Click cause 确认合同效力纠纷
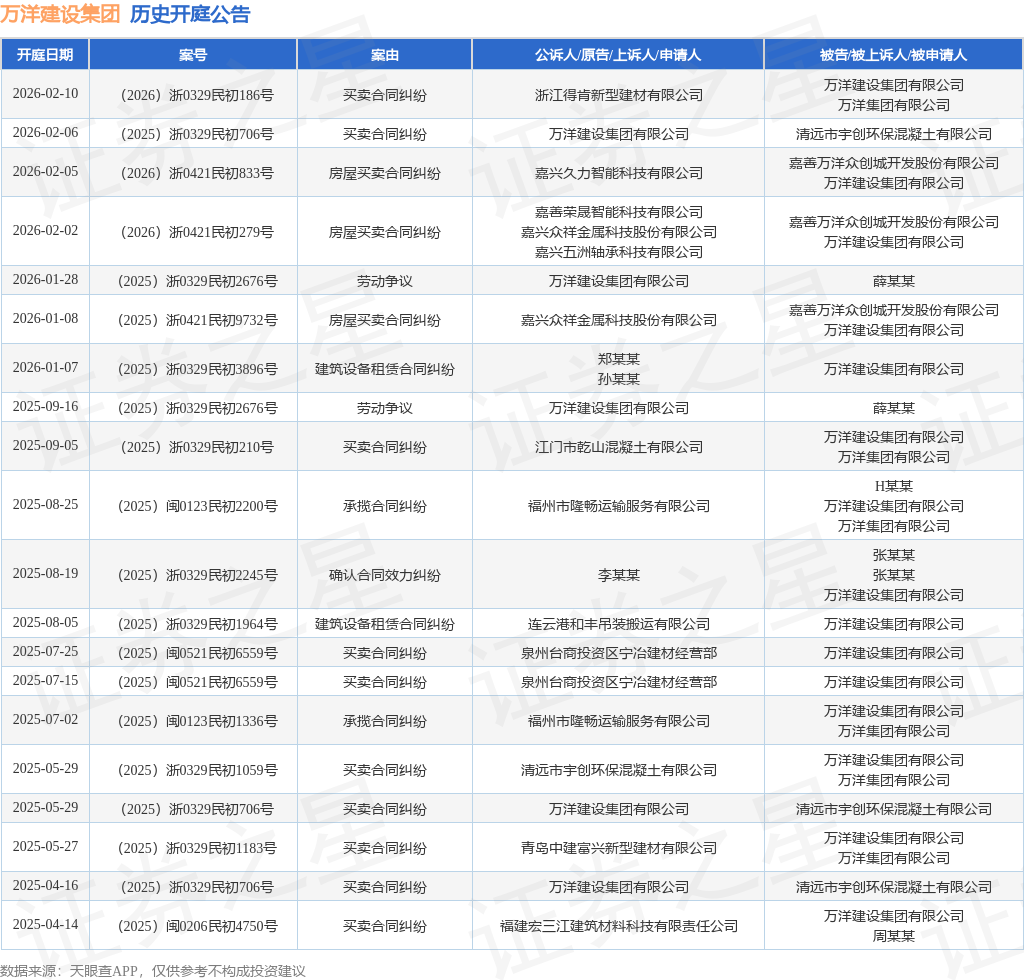The width and height of the screenshot is (1024, 980). click(385, 575)
